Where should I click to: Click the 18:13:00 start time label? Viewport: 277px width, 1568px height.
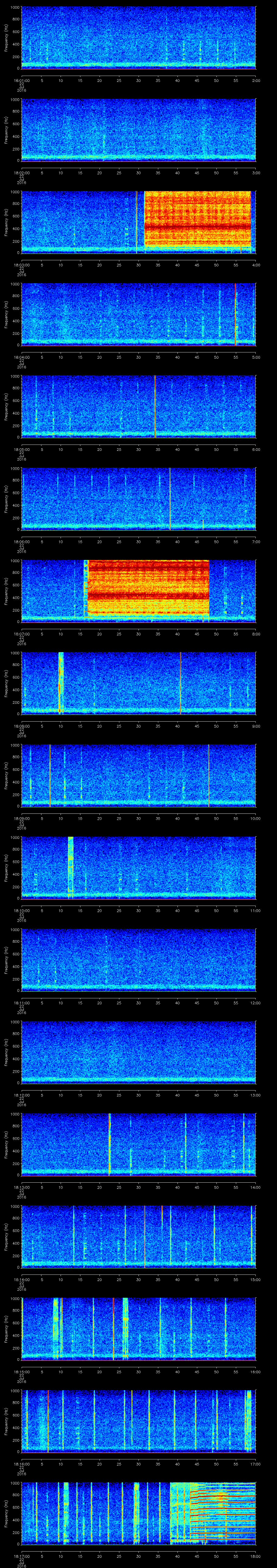point(21,1187)
